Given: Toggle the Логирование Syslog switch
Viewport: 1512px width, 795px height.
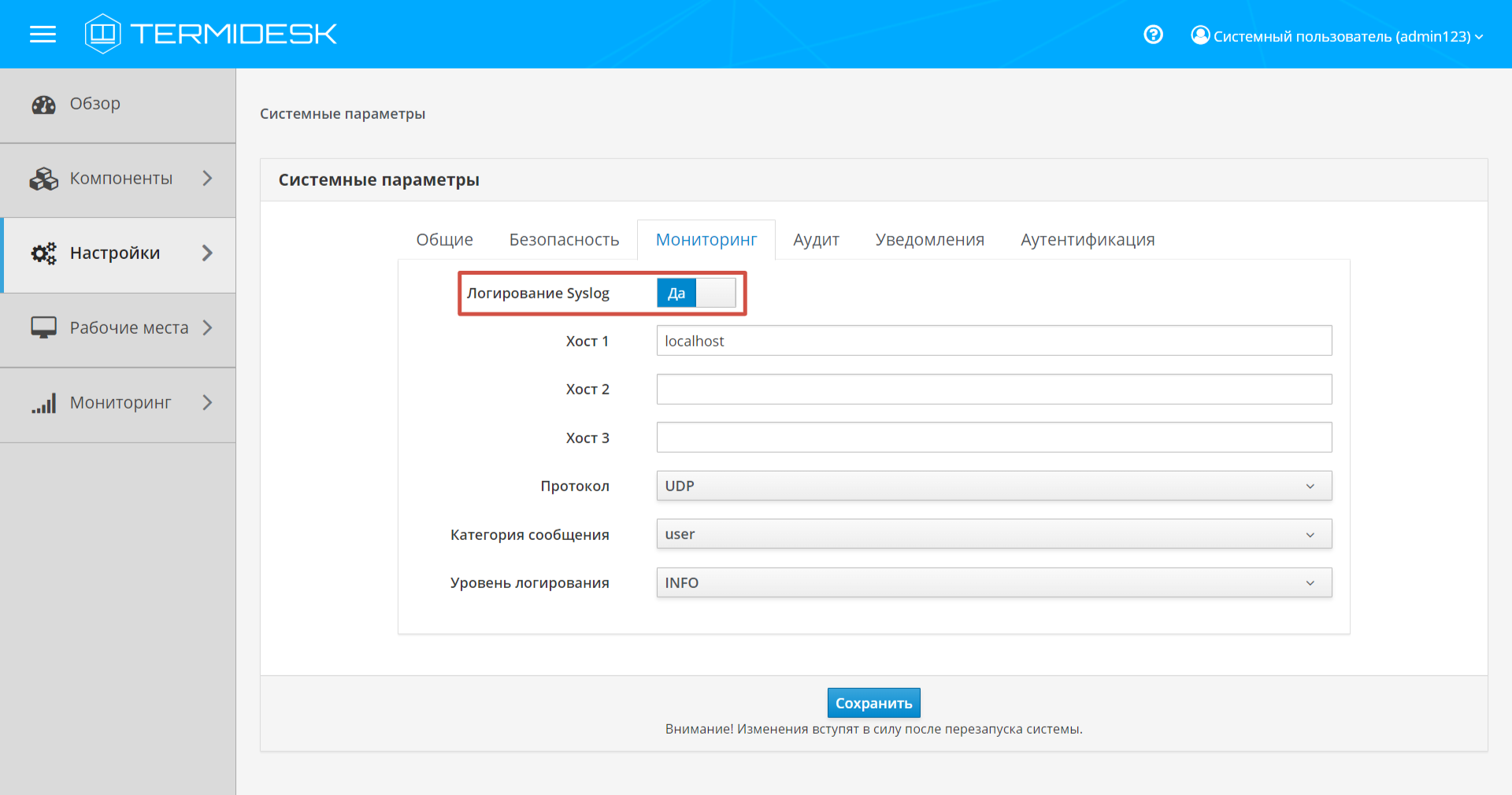Looking at the screenshot, I should (x=696, y=294).
